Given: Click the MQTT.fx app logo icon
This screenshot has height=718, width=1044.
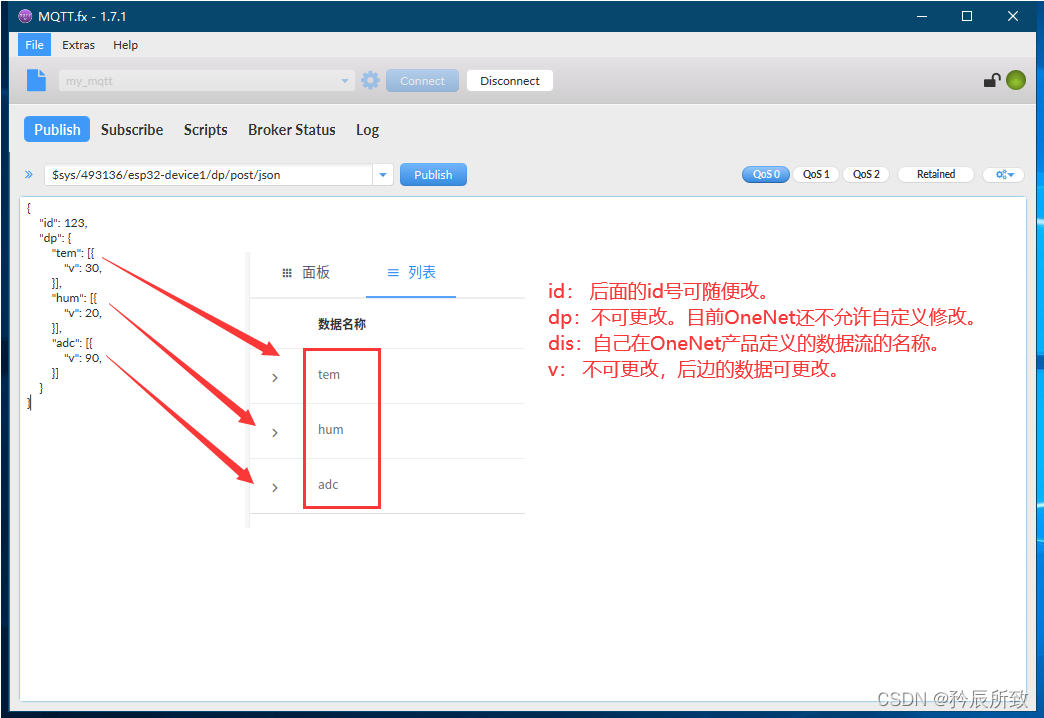Looking at the screenshot, I should point(25,16).
